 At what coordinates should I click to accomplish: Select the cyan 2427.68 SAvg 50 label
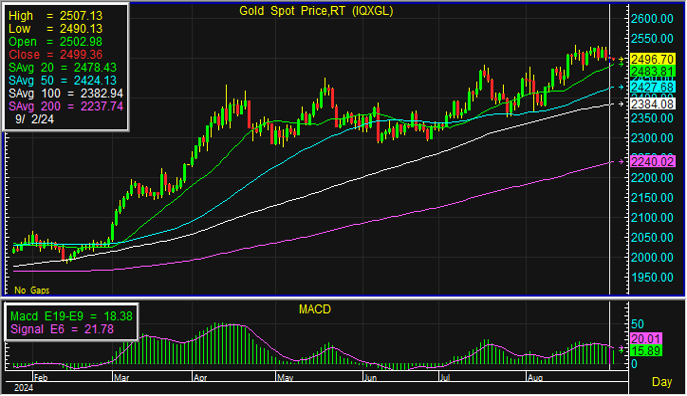[652, 87]
